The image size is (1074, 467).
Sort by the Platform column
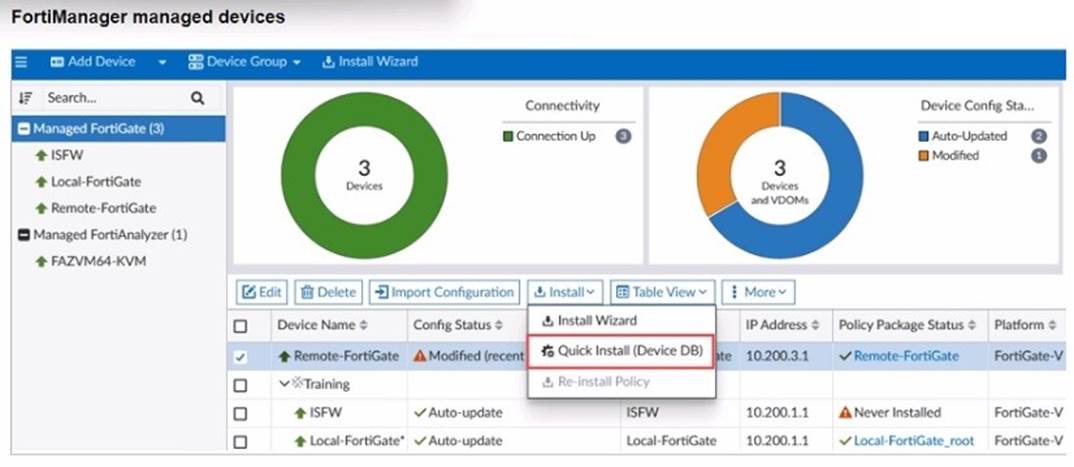1025,325
